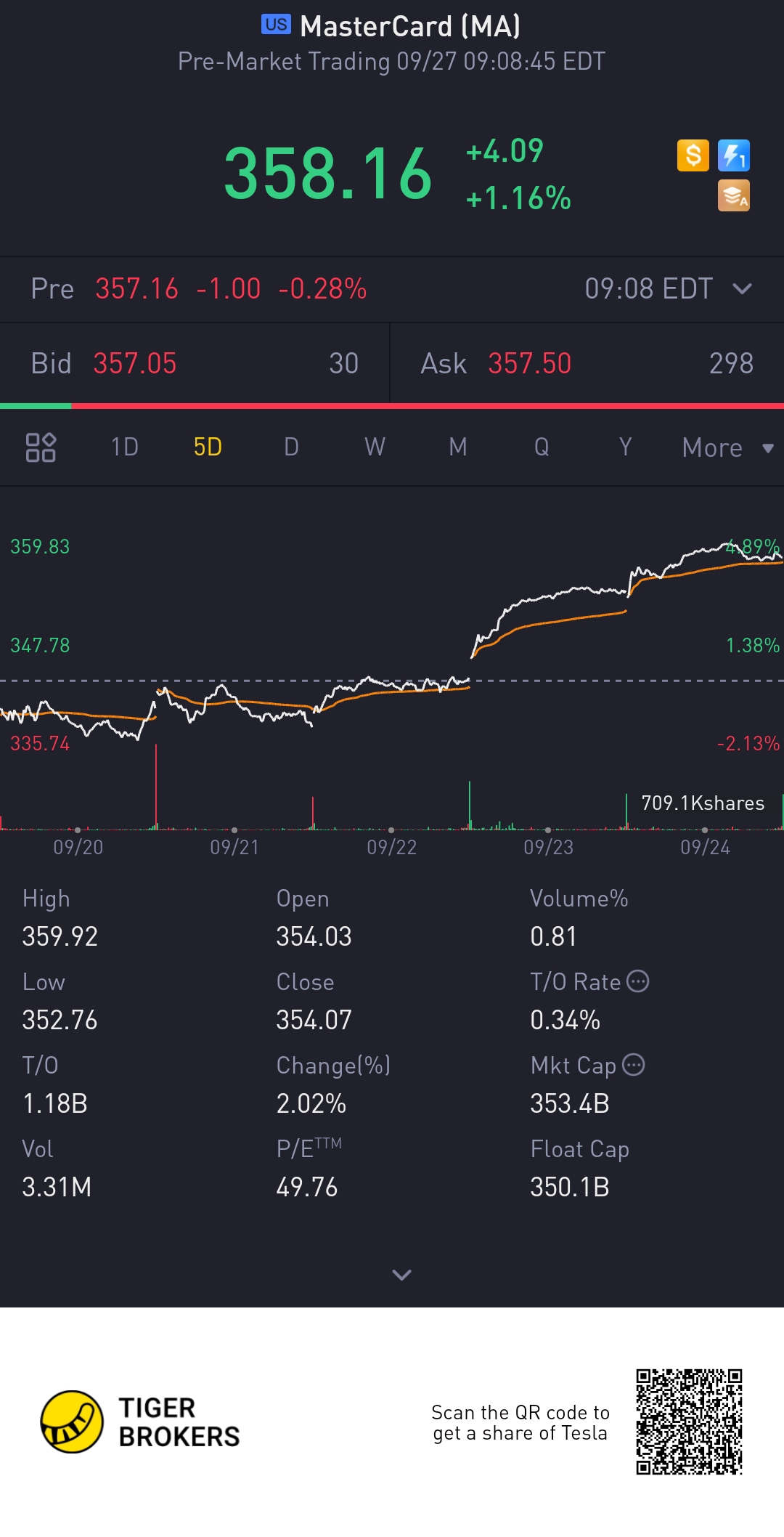Tap the blue US market flag badge
The height and width of the screenshot is (1537, 784).
276,25
